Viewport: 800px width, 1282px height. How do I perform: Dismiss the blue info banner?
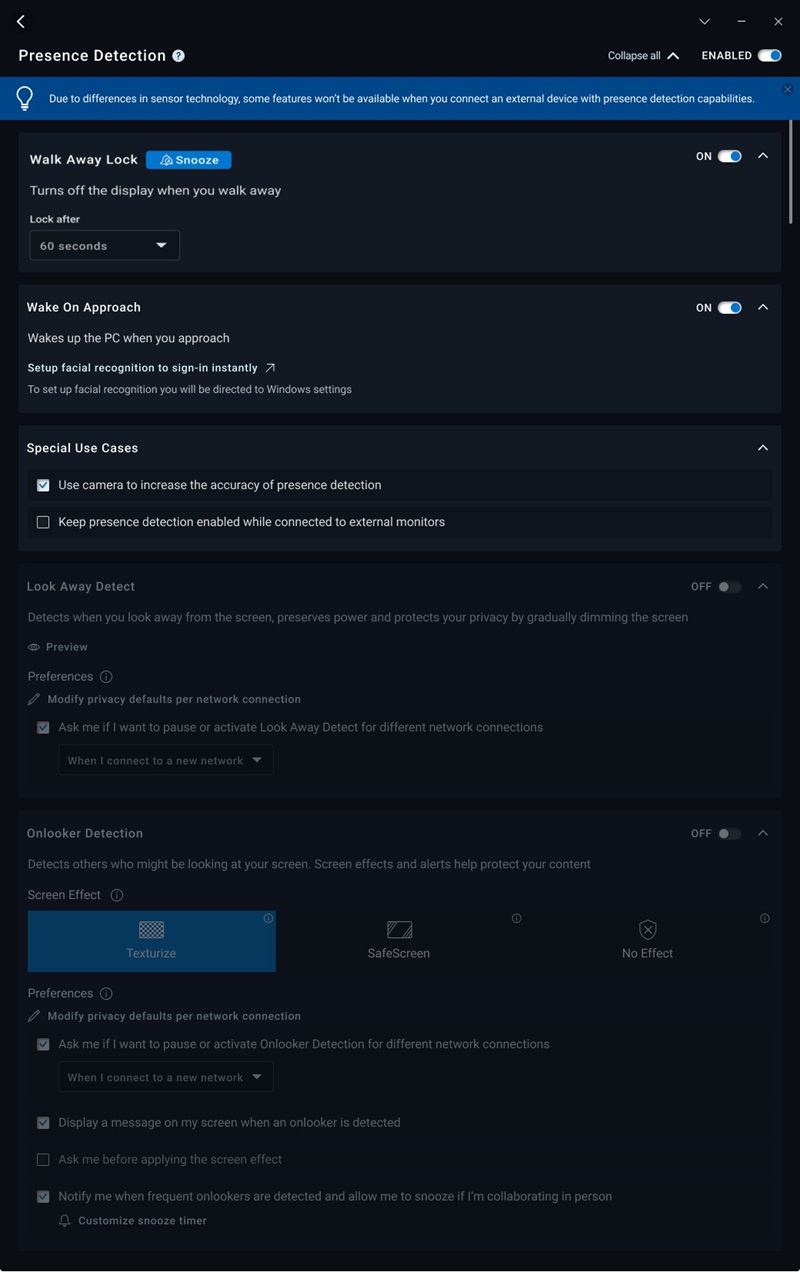click(787, 89)
